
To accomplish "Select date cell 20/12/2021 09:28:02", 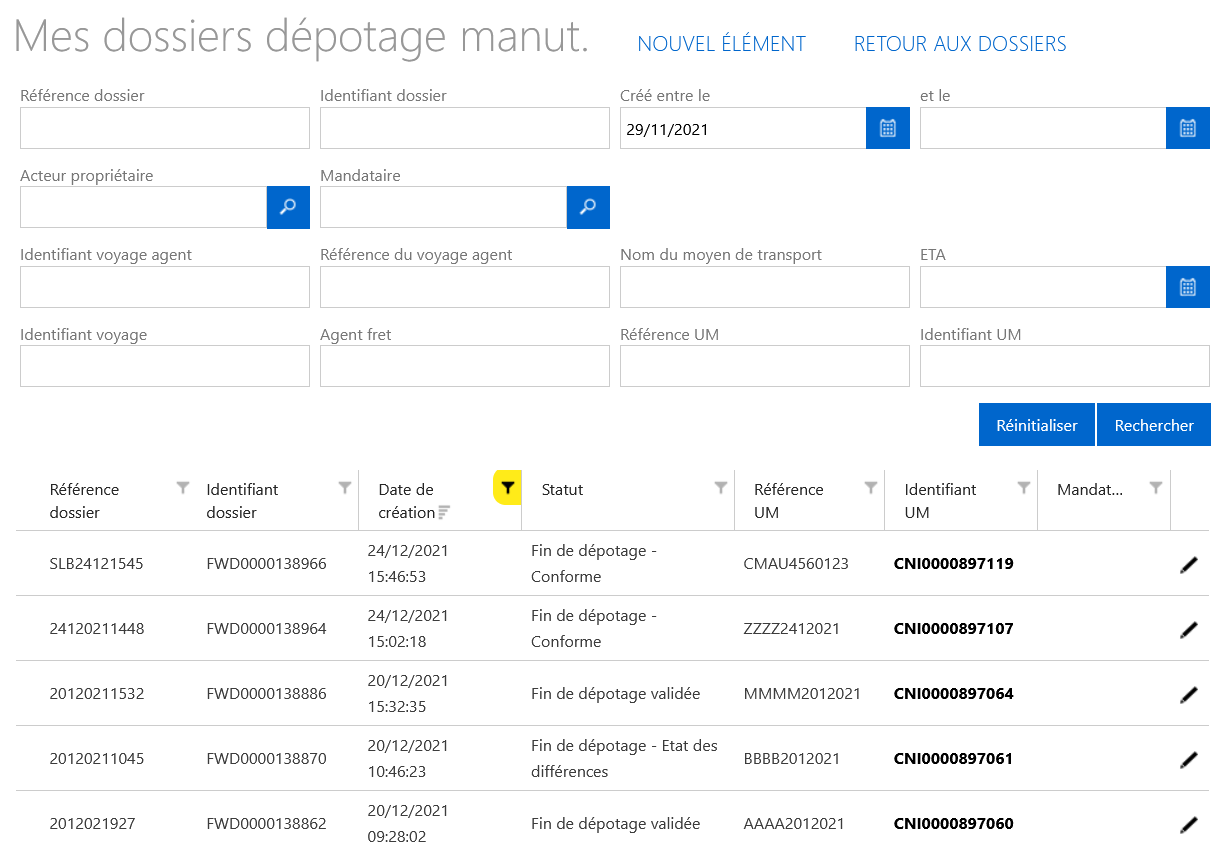I will coord(409,824).
